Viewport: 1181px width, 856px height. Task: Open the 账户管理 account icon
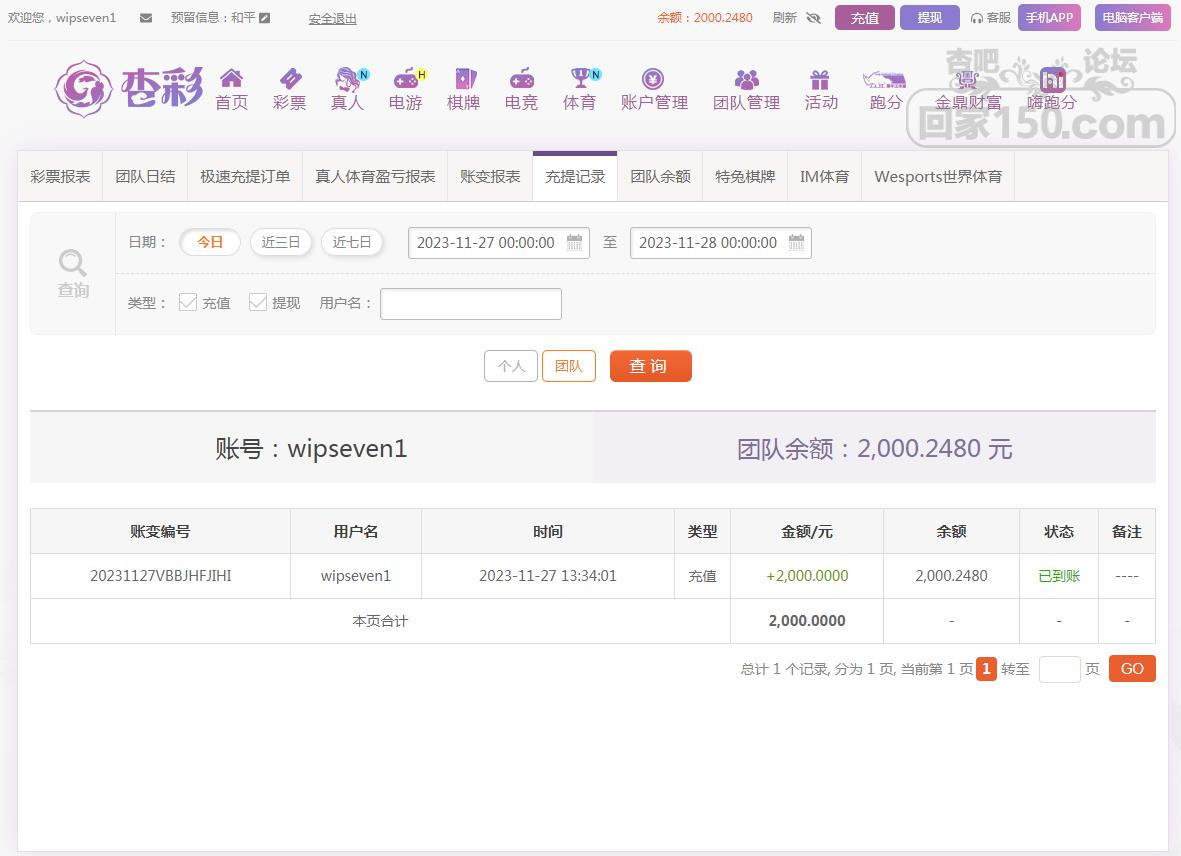[x=653, y=79]
